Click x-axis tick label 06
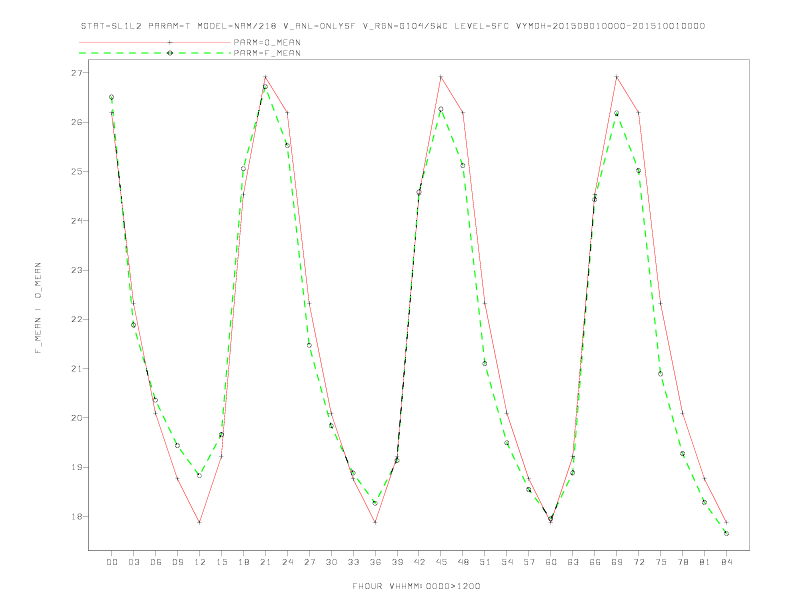The image size is (792, 612). [x=156, y=562]
